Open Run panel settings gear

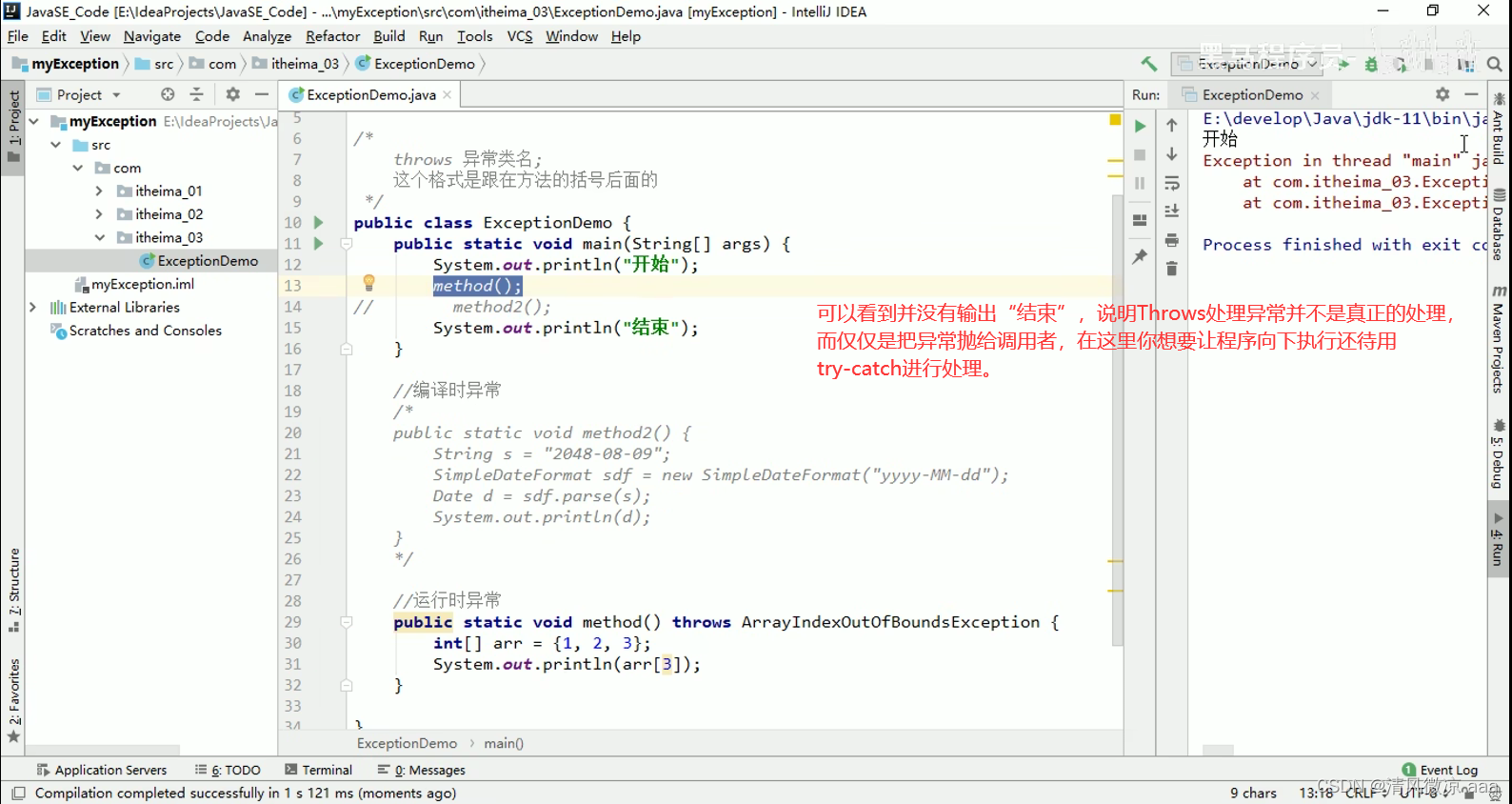click(1442, 94)
